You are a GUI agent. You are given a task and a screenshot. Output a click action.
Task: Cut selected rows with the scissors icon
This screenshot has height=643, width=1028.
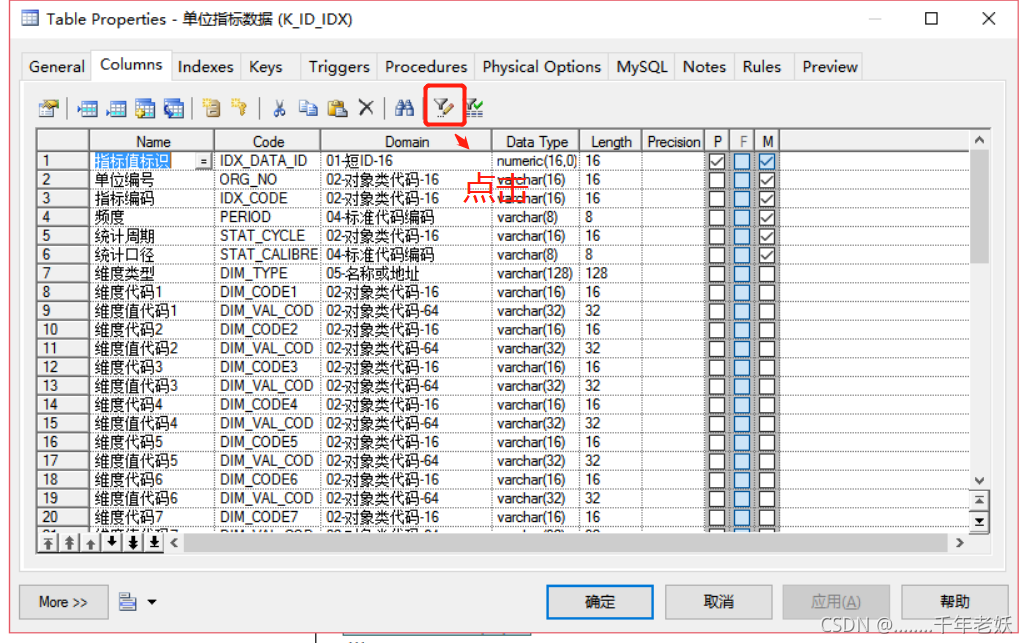coord(279,107)
